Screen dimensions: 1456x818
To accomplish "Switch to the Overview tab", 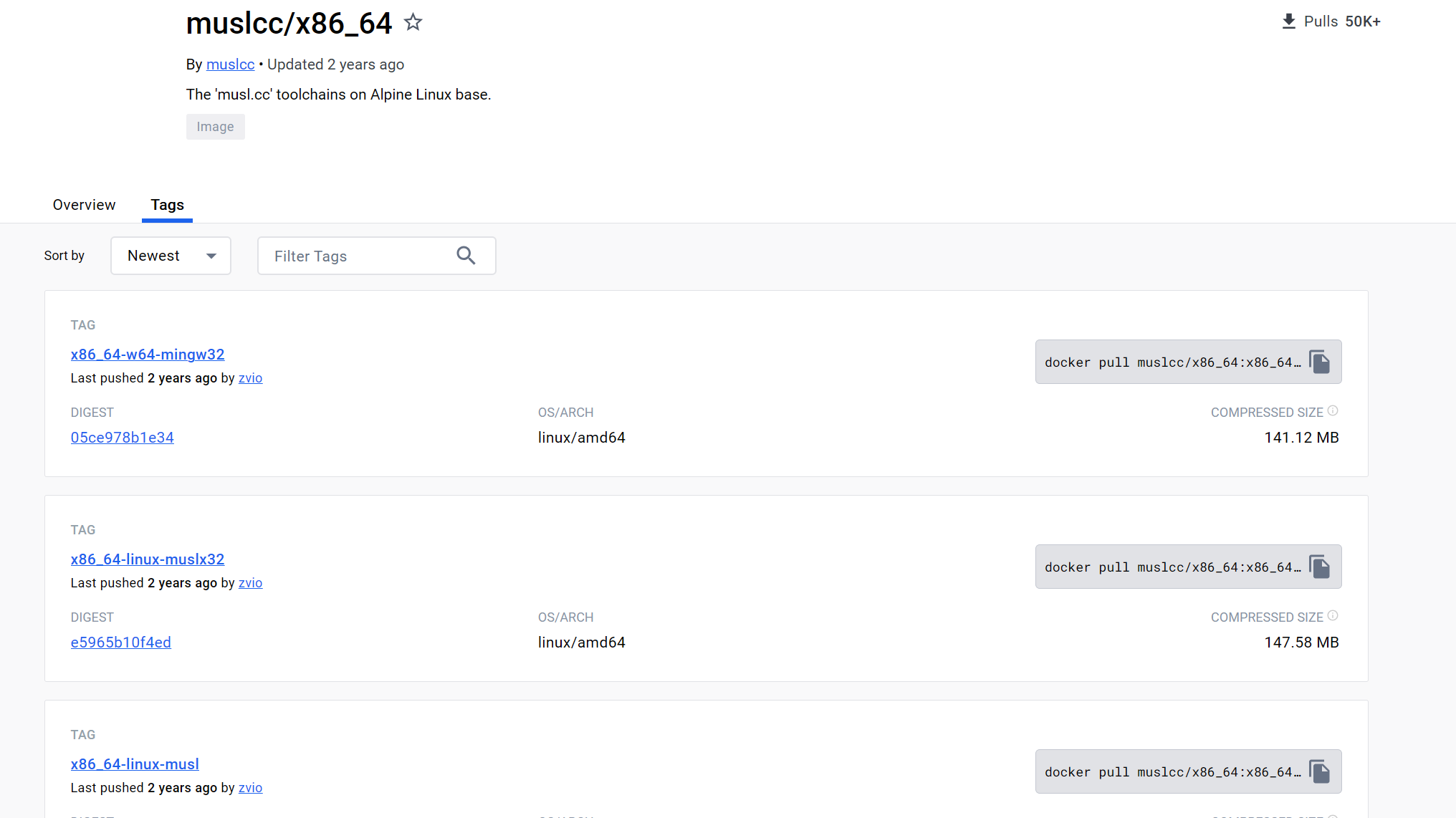I will click(x=84, y=205).
